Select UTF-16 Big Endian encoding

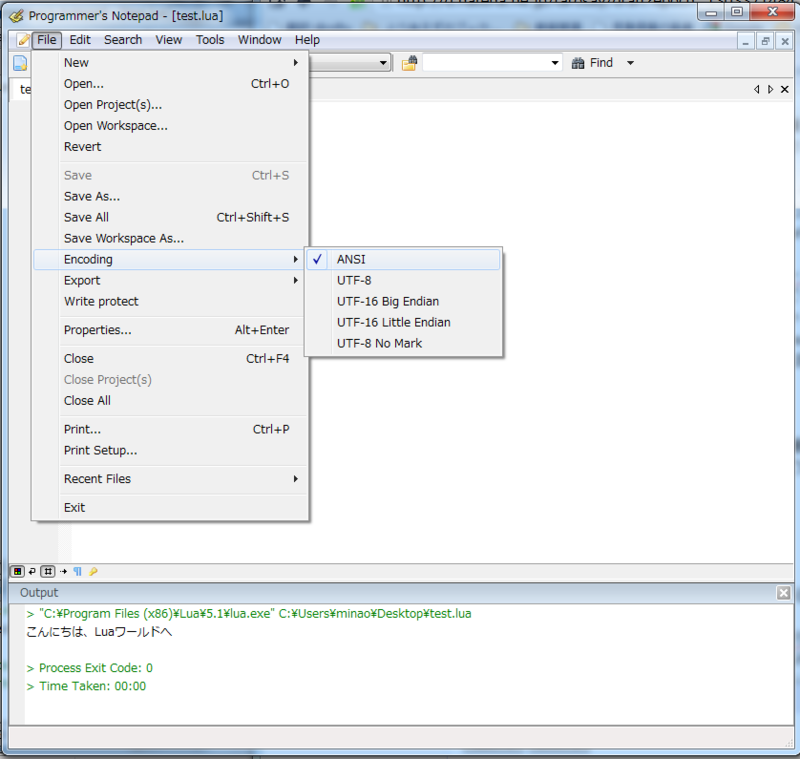(x=403, y=301)
